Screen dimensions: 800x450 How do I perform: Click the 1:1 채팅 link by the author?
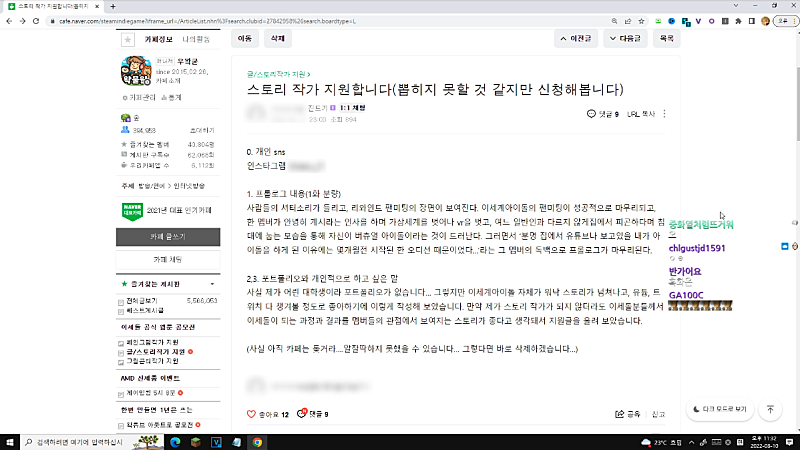(x=353, y=108)
